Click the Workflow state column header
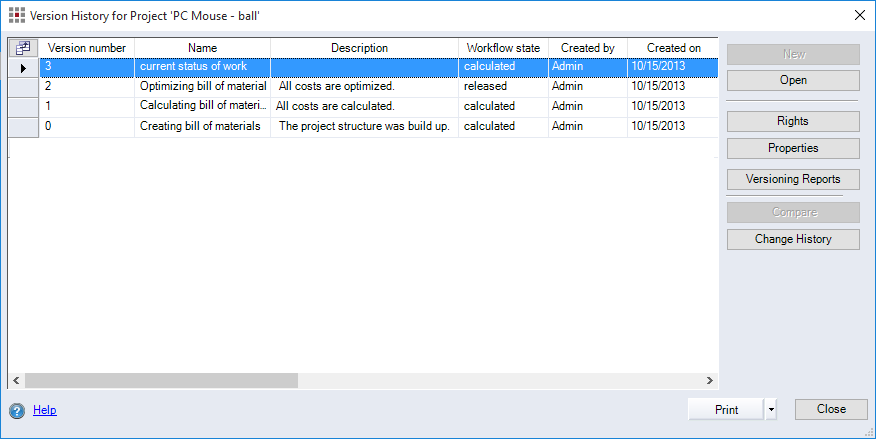 click(x=503, y=48)
